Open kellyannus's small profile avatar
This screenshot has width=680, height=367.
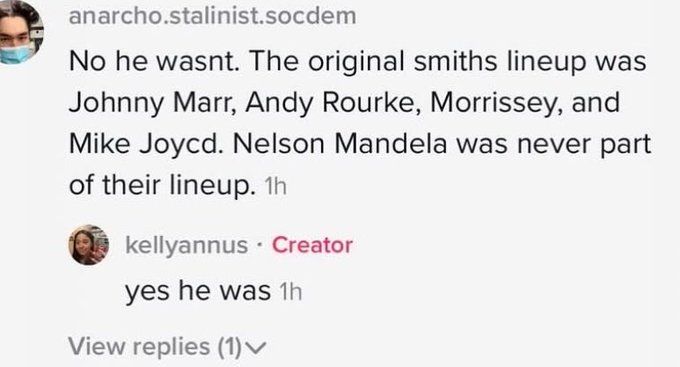point(88,245)
